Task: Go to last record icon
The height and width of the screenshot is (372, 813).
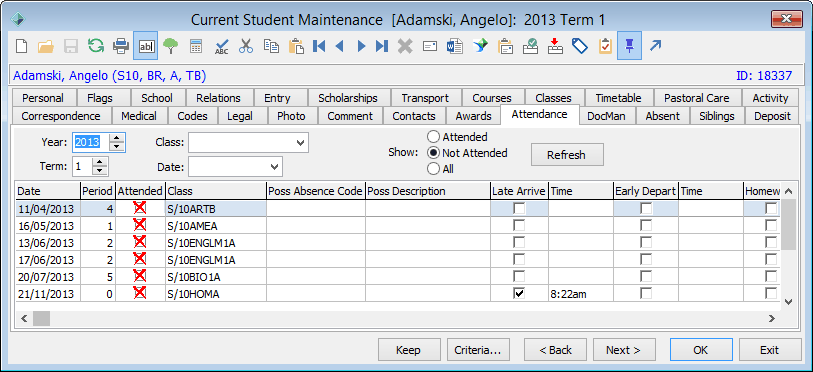Action: click(x=382, y=47)
